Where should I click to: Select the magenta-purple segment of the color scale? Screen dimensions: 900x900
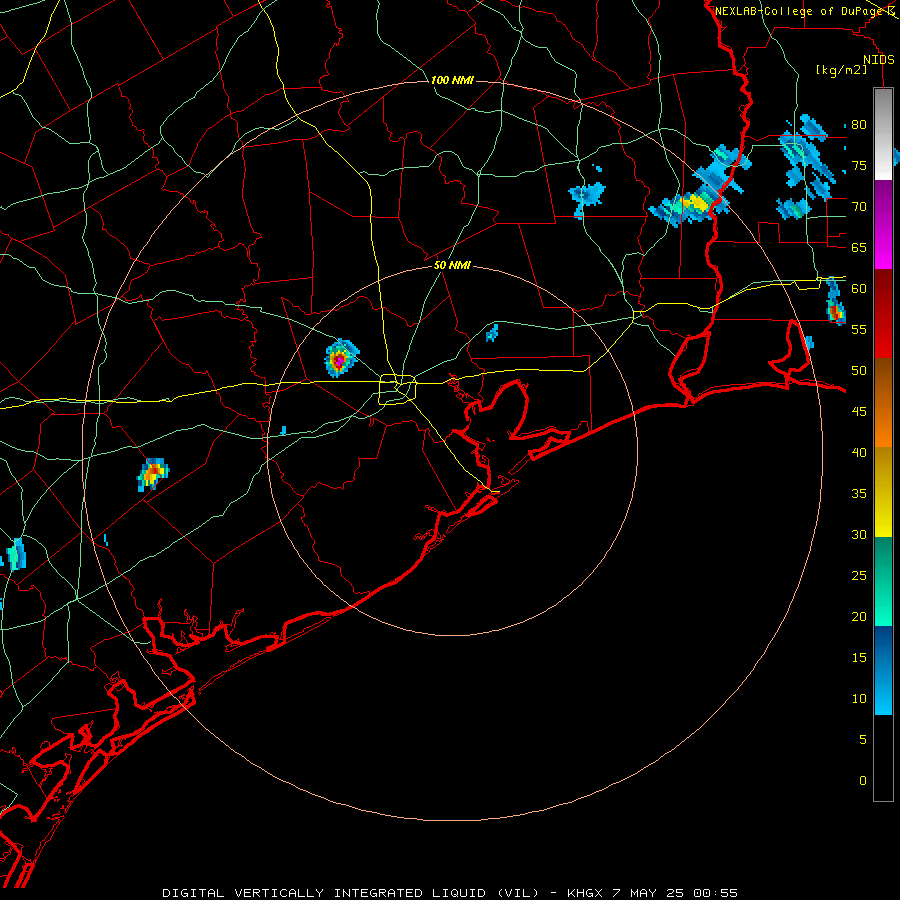point(883,224)
